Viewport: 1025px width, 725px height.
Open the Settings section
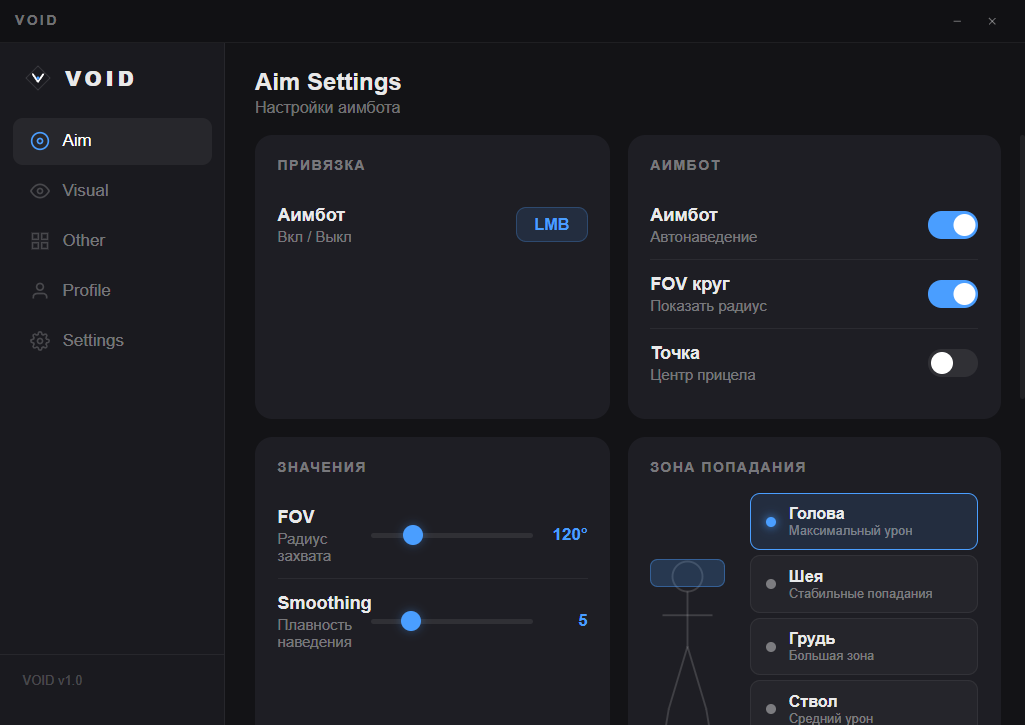112,341
